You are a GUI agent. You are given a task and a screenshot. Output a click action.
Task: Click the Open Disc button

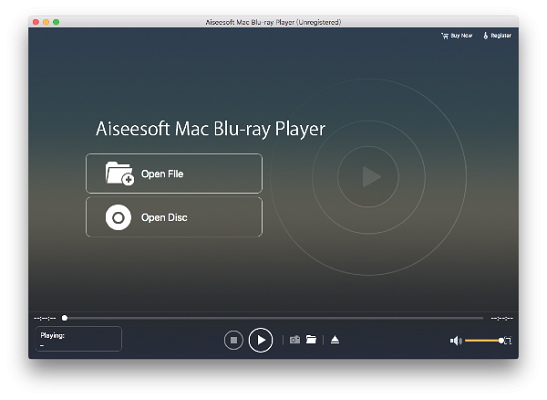174,217
